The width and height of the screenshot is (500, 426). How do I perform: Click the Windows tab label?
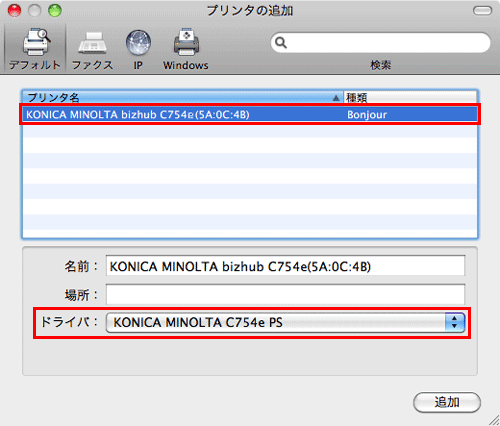pos(186,65)
